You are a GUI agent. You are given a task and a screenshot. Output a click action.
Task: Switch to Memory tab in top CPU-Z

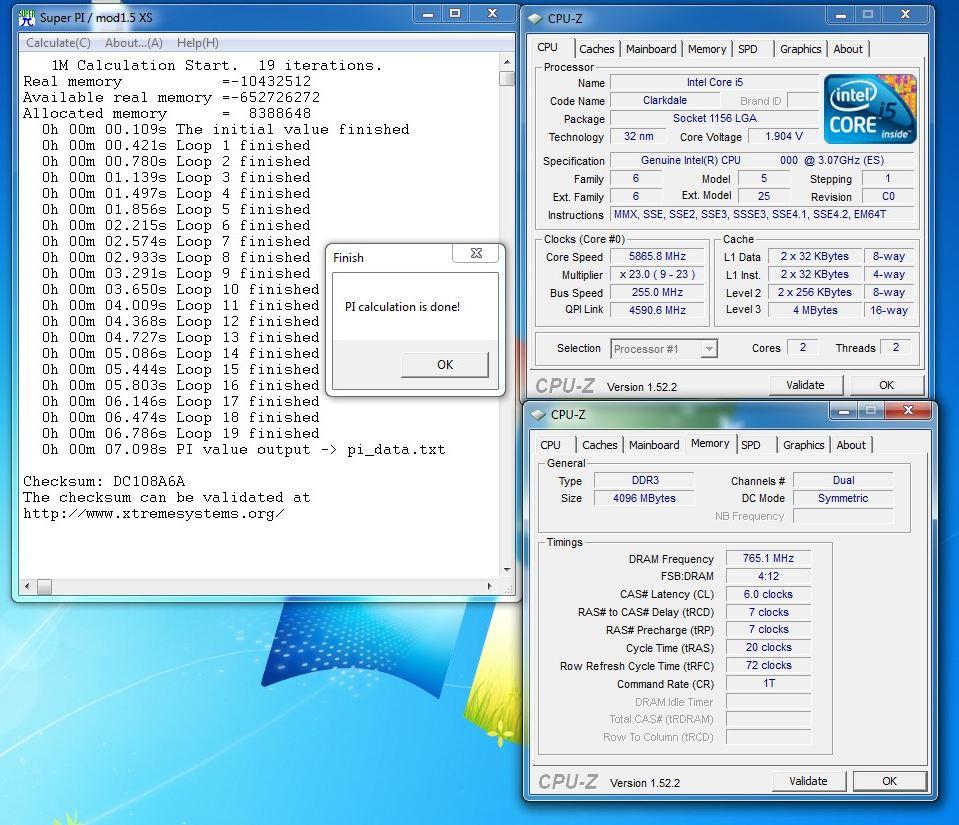pos(706,49)
